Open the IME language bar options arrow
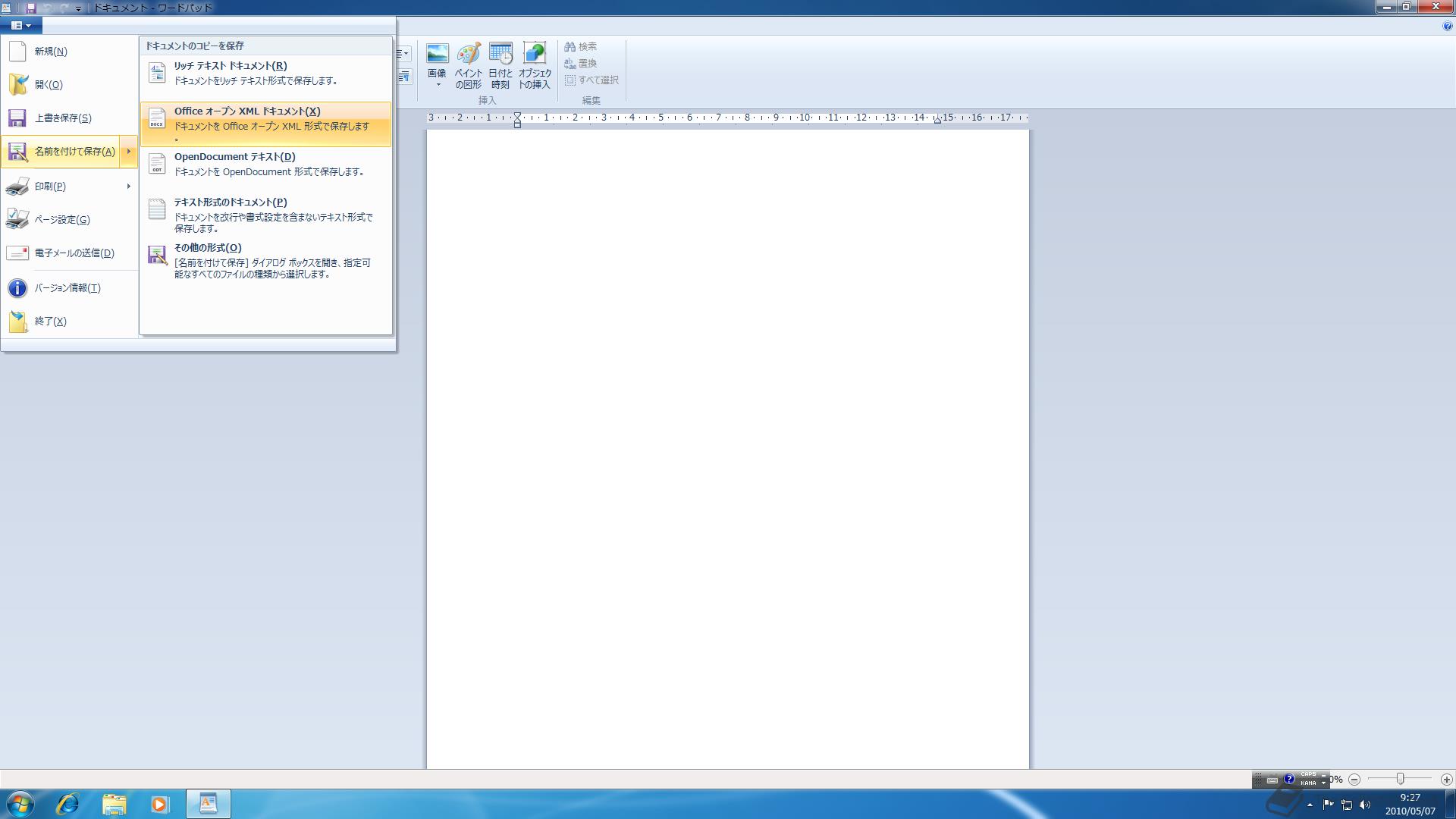Image resolution: width=1456 pixels, height=819 pixels. point(1324,783)
